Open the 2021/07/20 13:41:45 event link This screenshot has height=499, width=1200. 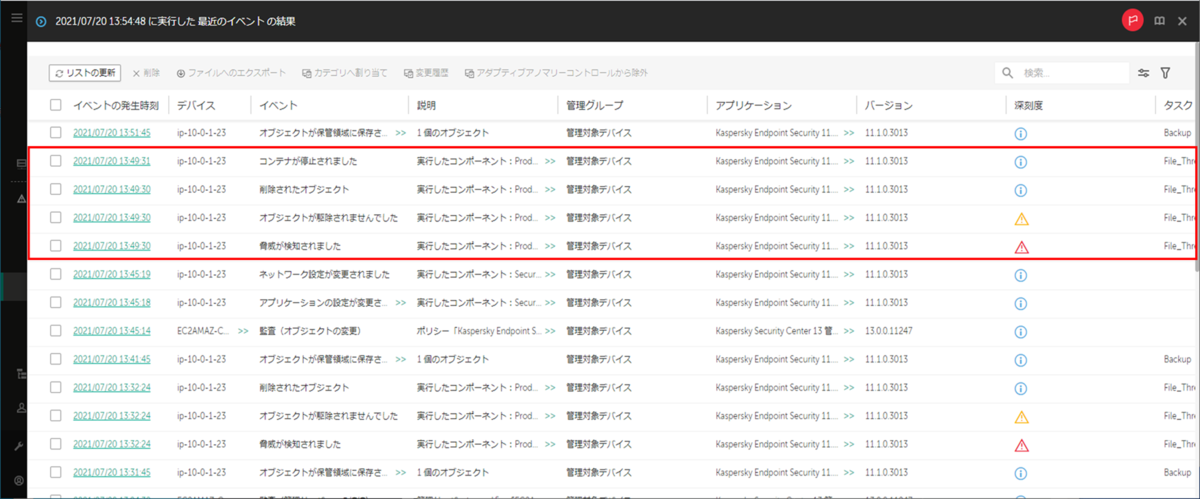coord(112,358)
